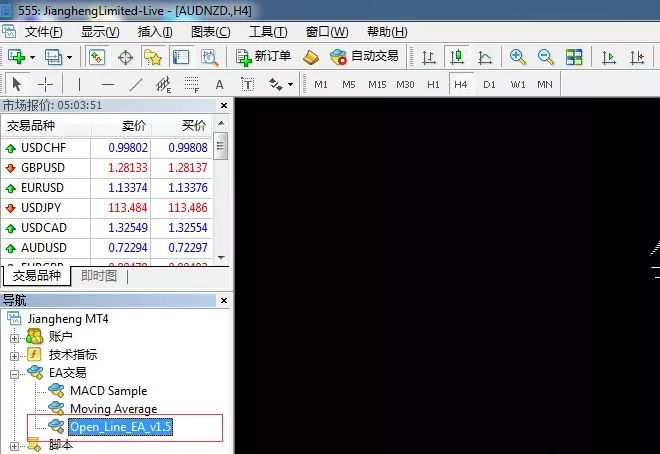The width and height of the screenshot is (660, 454).
Task: Toggle the chart shift icon
Action: pyautogui.click(x=637, y=57)
